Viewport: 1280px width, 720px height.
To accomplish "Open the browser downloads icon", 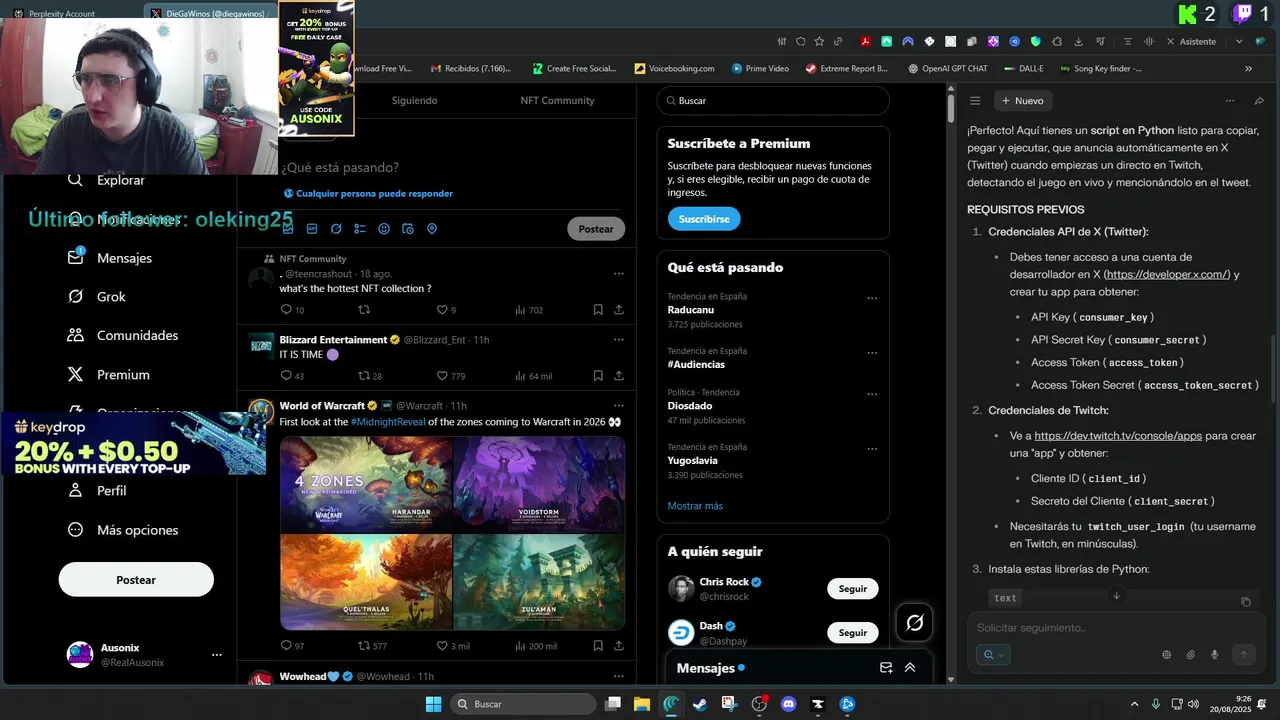I will point(1079,42).
